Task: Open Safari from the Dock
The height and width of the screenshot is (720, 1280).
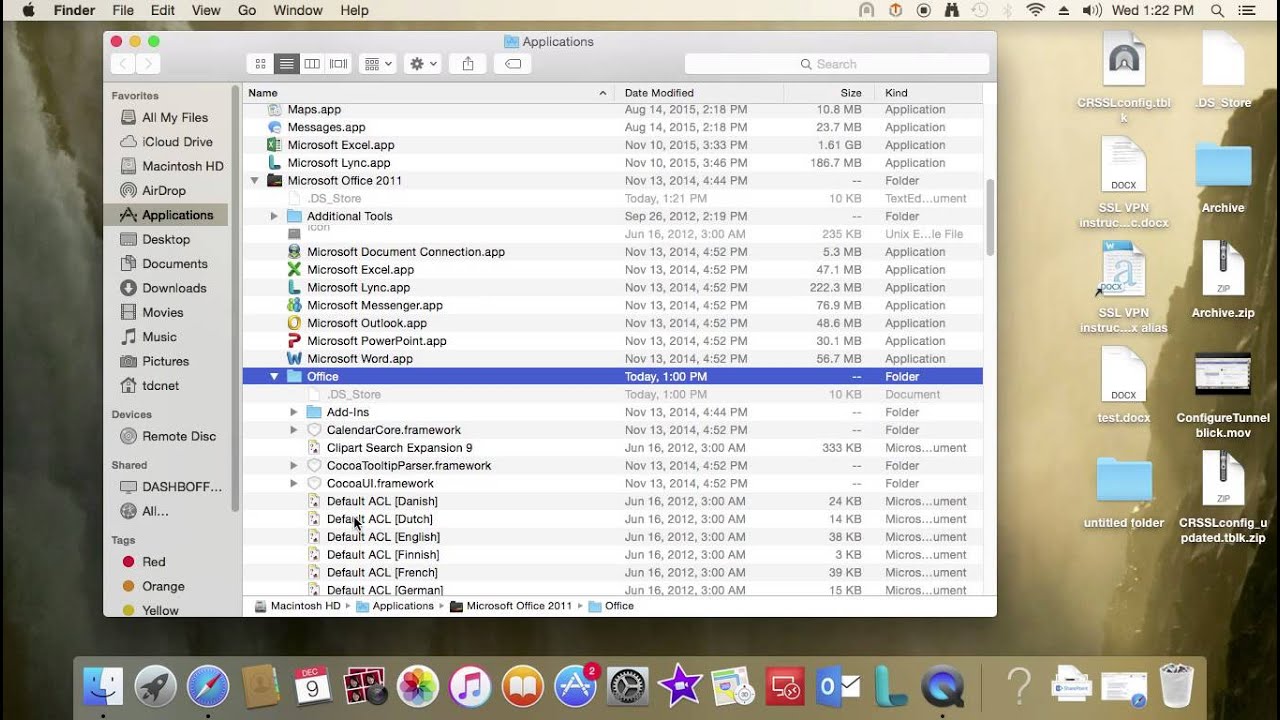Action: click(208, 686)
